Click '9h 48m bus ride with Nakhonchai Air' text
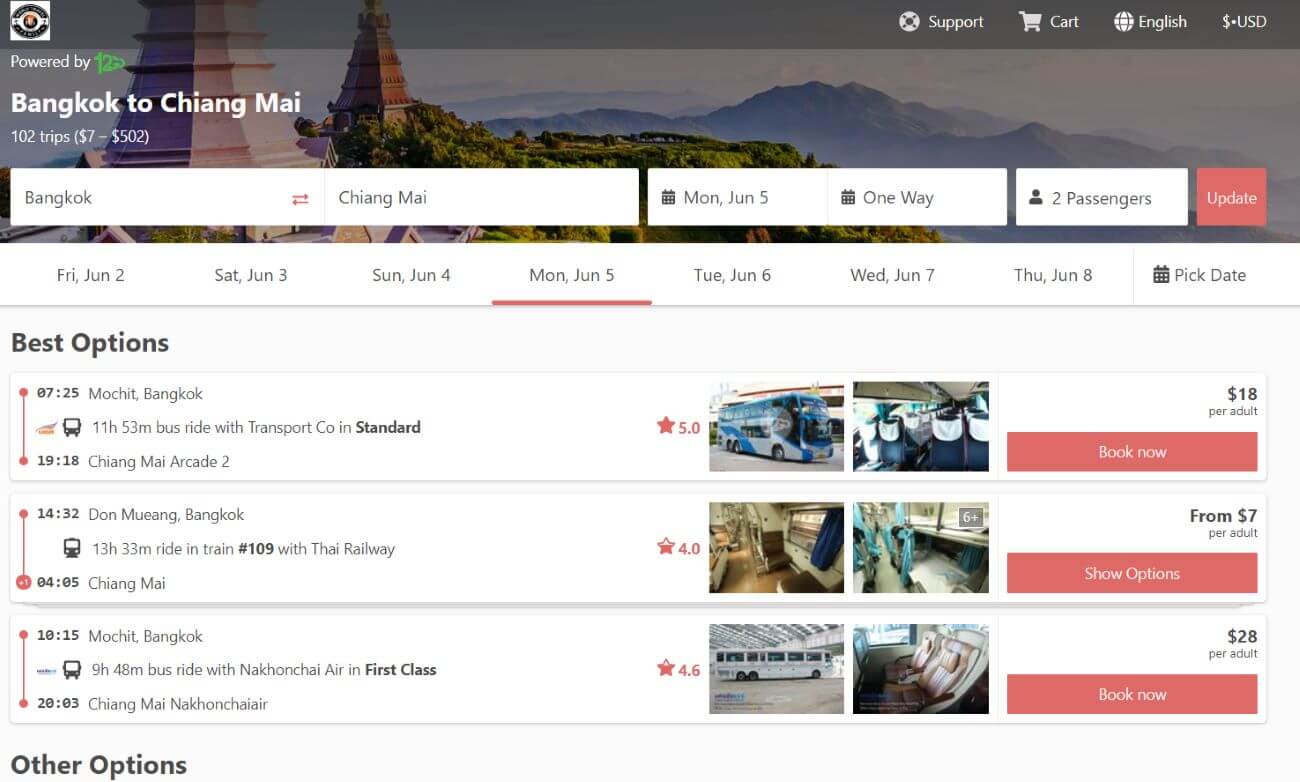1300x782 pixels. pos(218,670)
